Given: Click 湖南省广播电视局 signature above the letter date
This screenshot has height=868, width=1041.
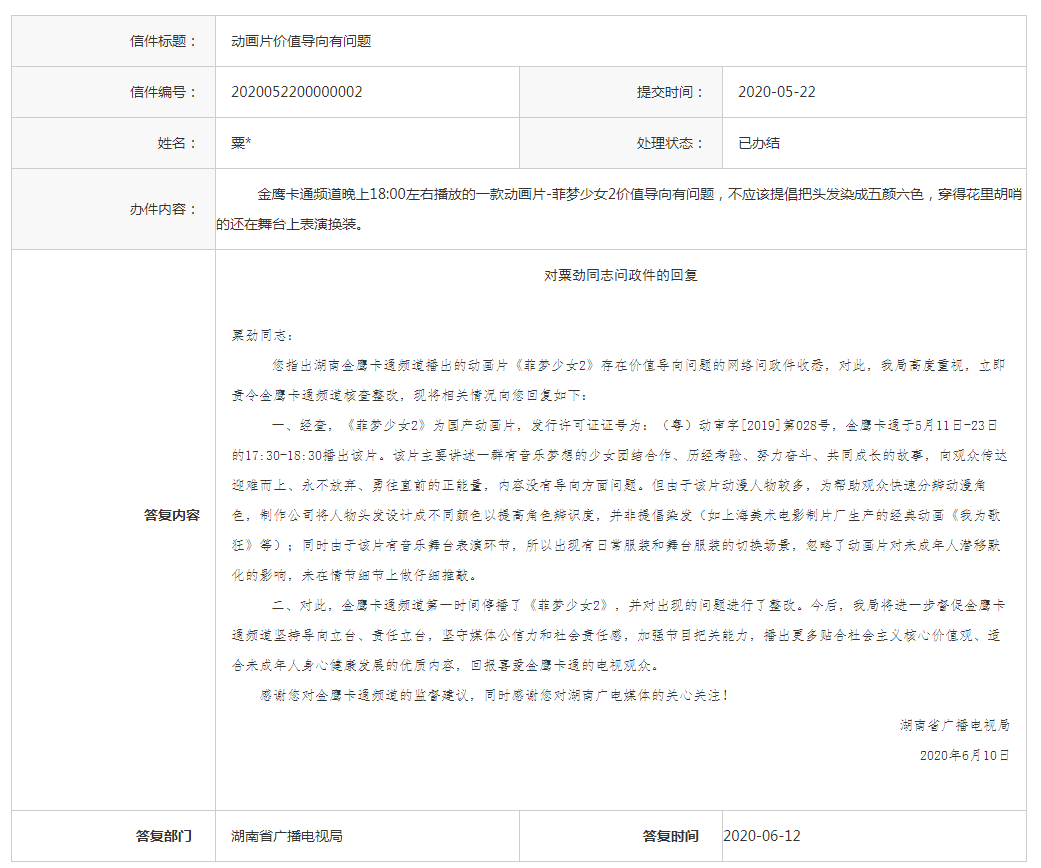Looking at the screenshot, I should (x=954, y=725).
